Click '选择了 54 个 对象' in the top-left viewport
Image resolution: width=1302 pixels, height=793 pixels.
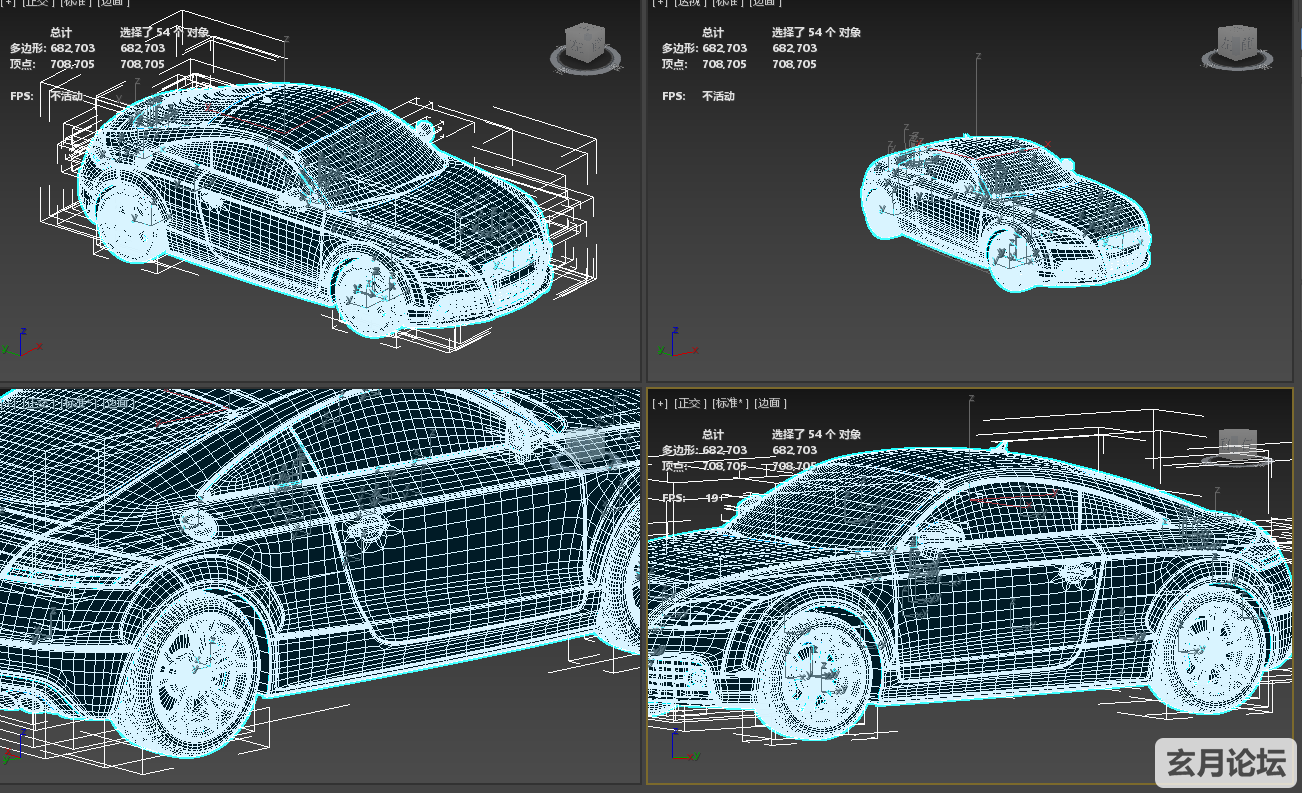(x=165, y=32)
